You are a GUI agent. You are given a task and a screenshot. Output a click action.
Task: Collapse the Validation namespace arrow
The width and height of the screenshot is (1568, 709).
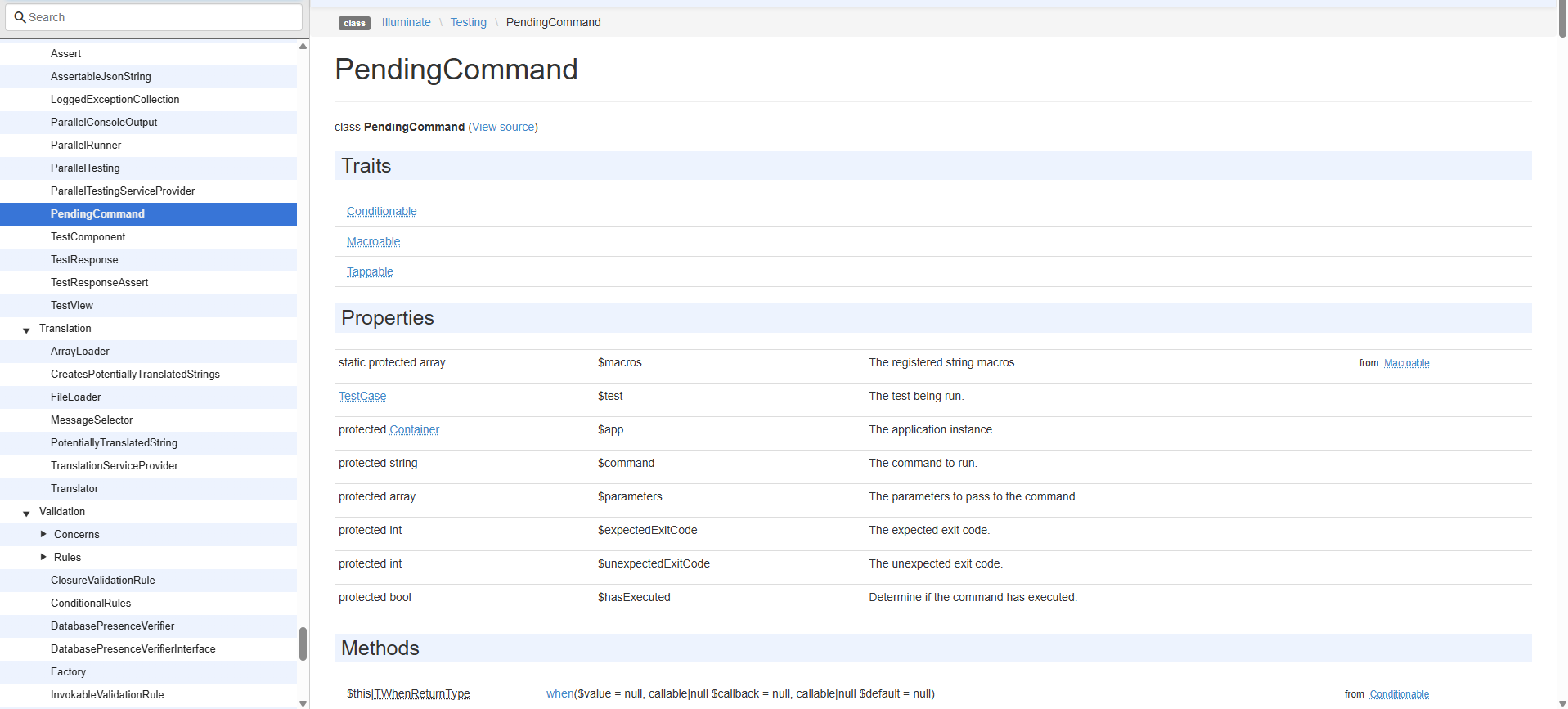click(26, 513)
